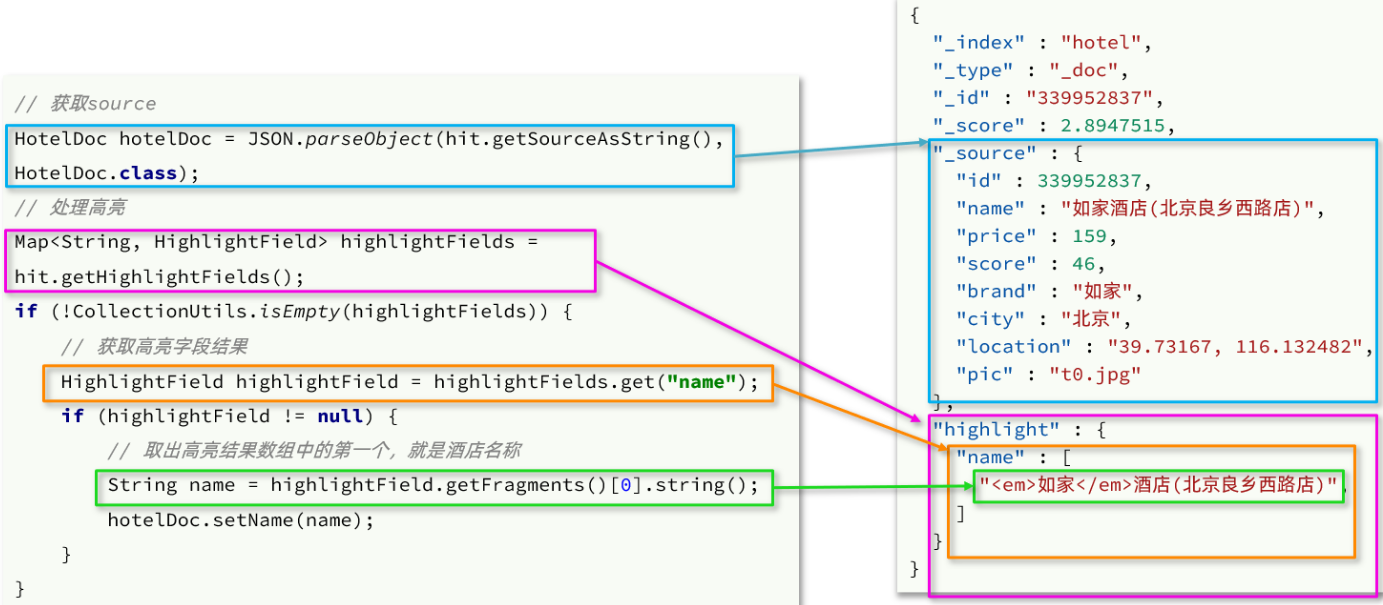This screenshot has height=605, width=1383.
Task: Click the line "if (highlightField != null) {"
Action: click(x=230, y=416)
